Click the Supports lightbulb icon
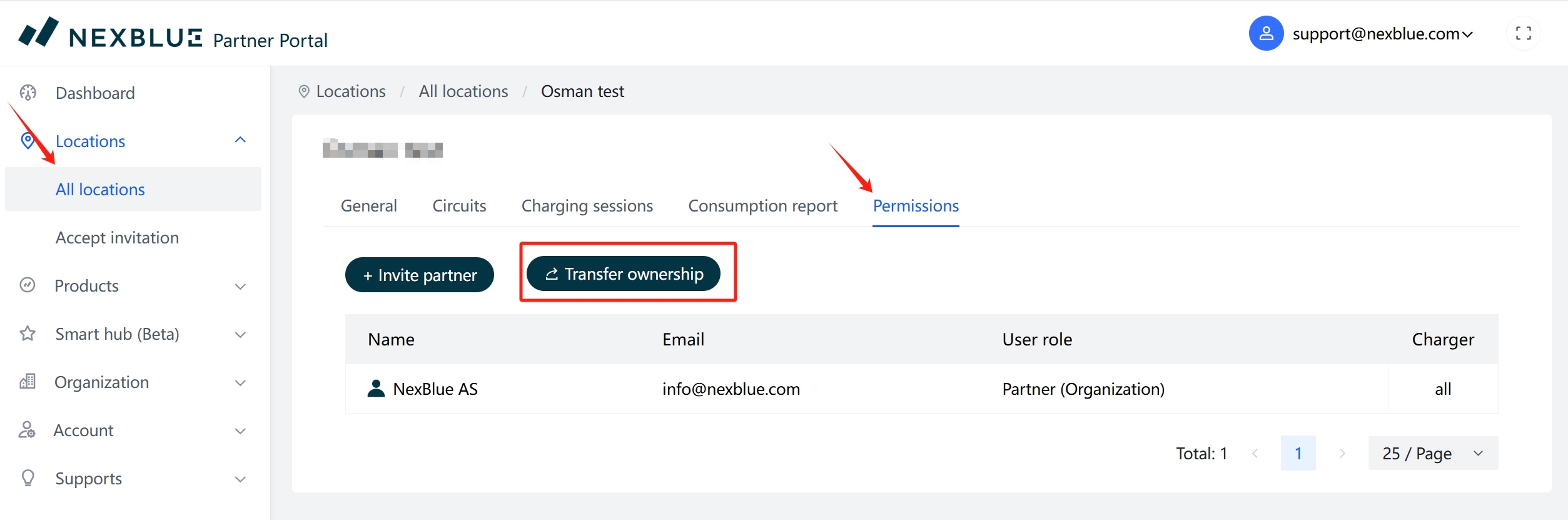The image size is (1568, 520). pyautogui.click(x=28, y=478)
